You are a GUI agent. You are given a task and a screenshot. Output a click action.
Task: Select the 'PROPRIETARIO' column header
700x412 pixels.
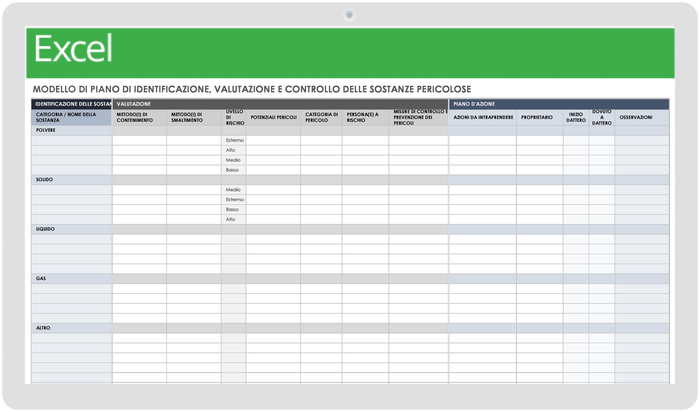(x=540, y=117)
